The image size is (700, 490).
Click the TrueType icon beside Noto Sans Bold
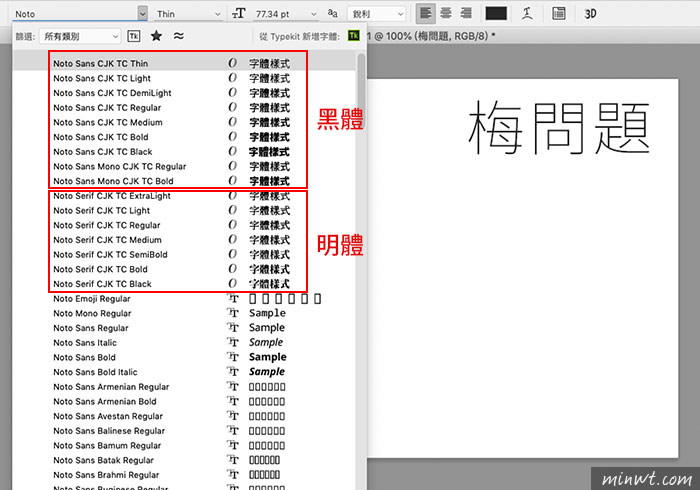[x=233, y=357]
